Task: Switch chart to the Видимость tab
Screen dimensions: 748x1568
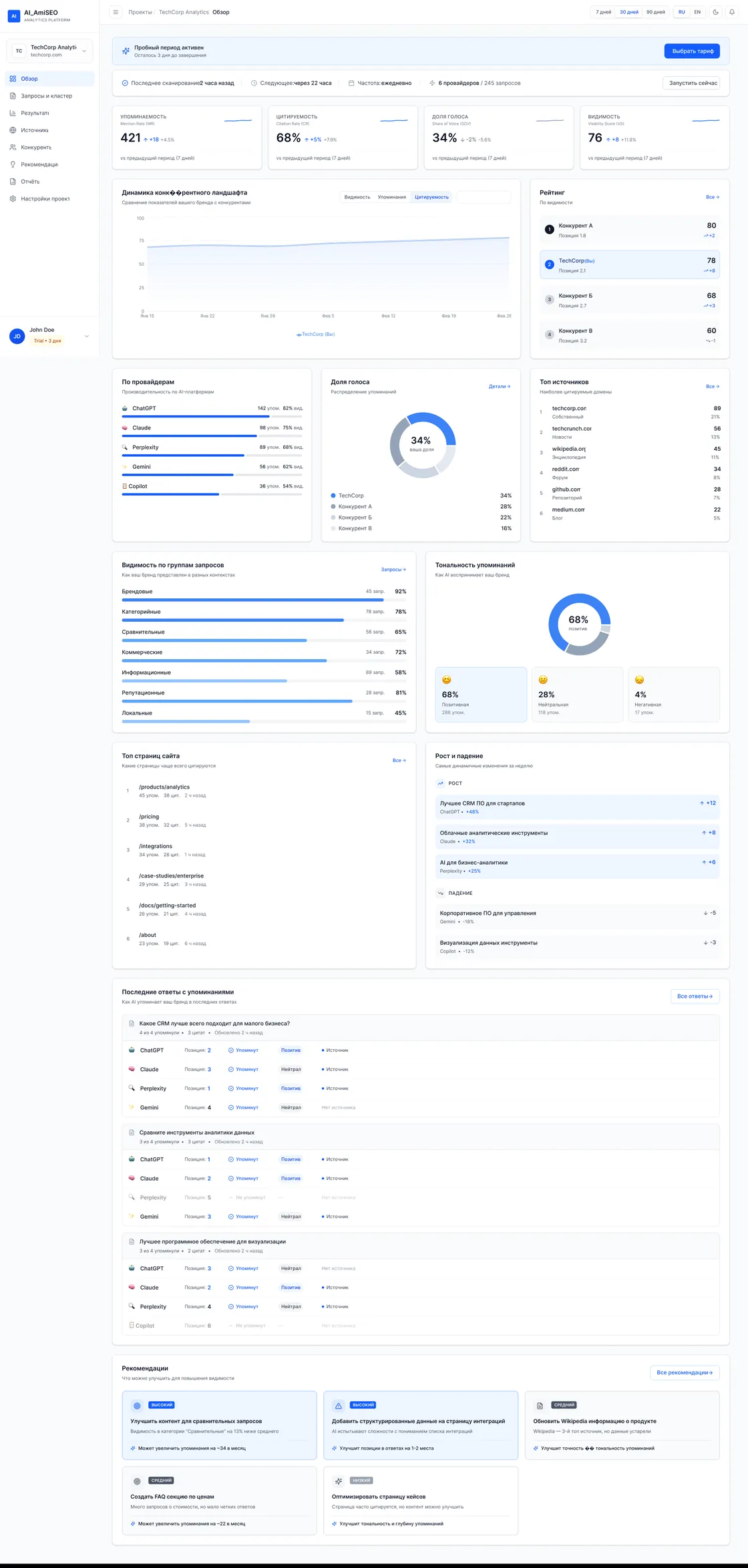Action: (x=357, y=197)
